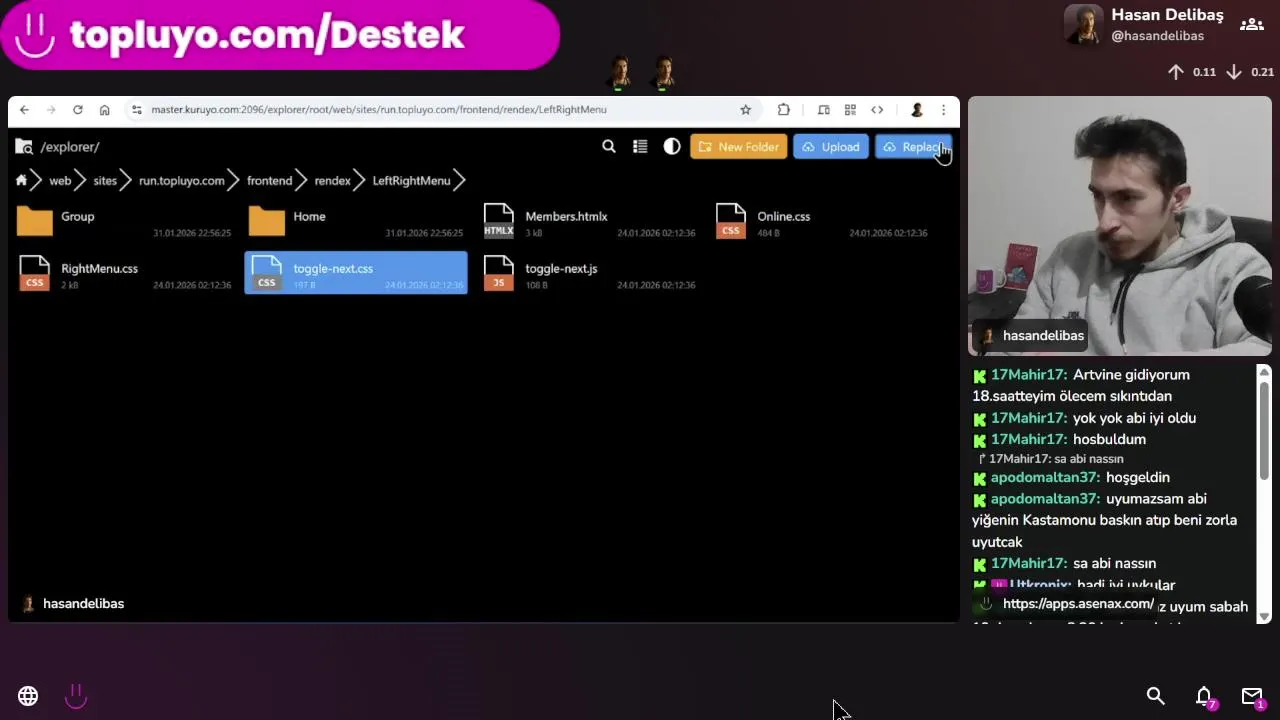This screenshot has width=1280, height=720.
Task: Open the browser three-dot menu
Action: pos(943,110)
